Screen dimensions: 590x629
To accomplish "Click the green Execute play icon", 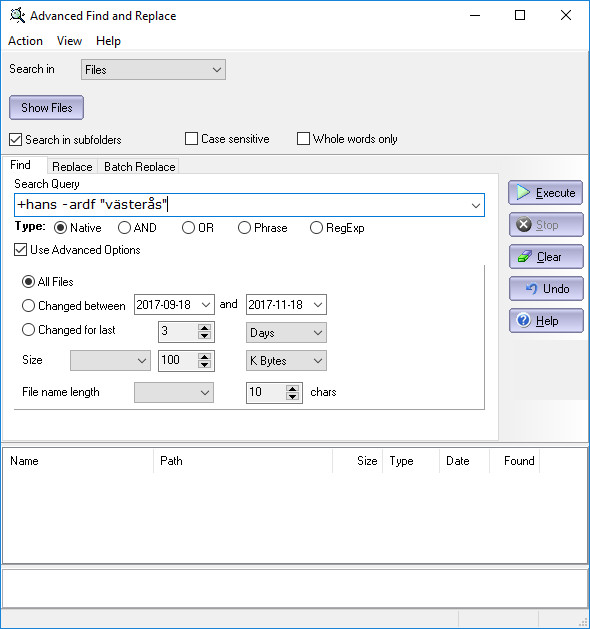I will [x=523, y=193].
